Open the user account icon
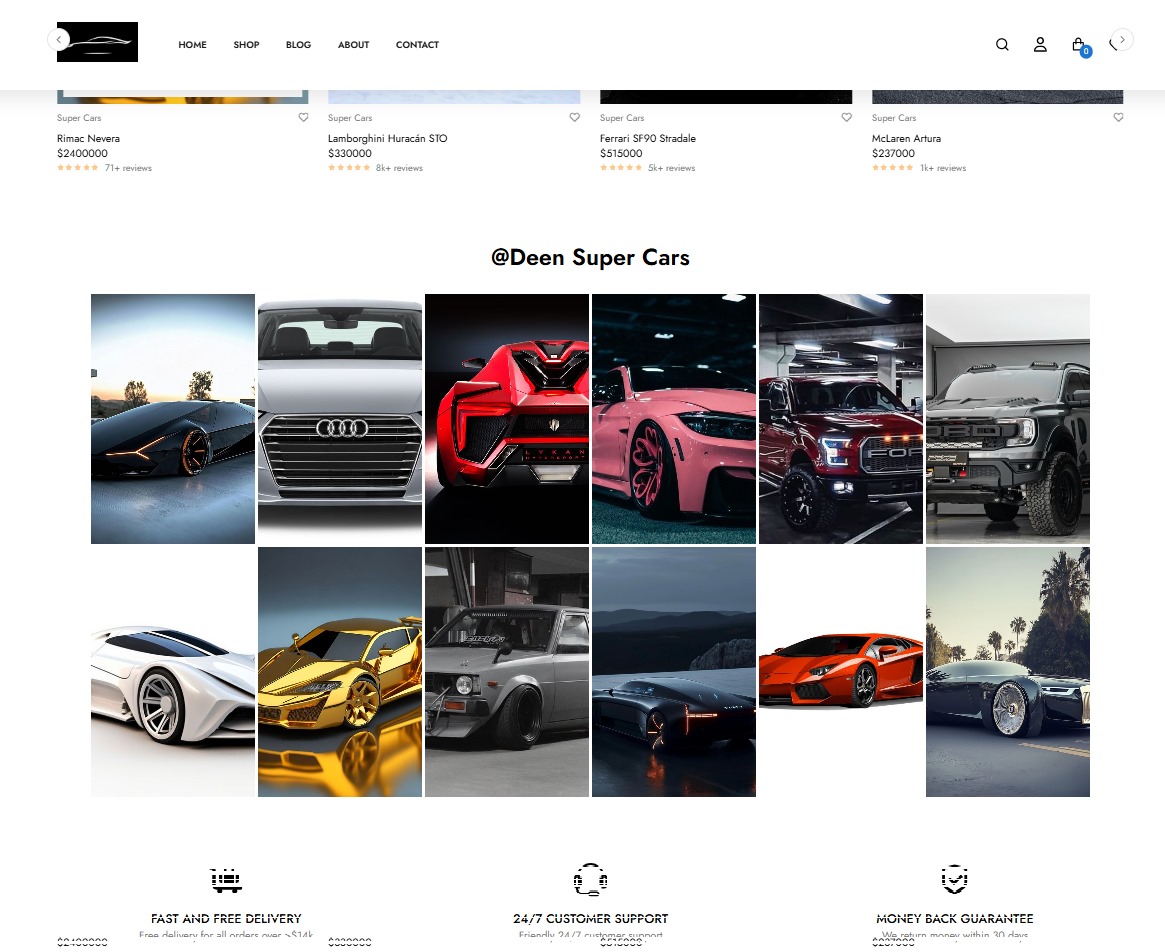The height and width of the screenshot is (952, 1165). pos(1040,45)
